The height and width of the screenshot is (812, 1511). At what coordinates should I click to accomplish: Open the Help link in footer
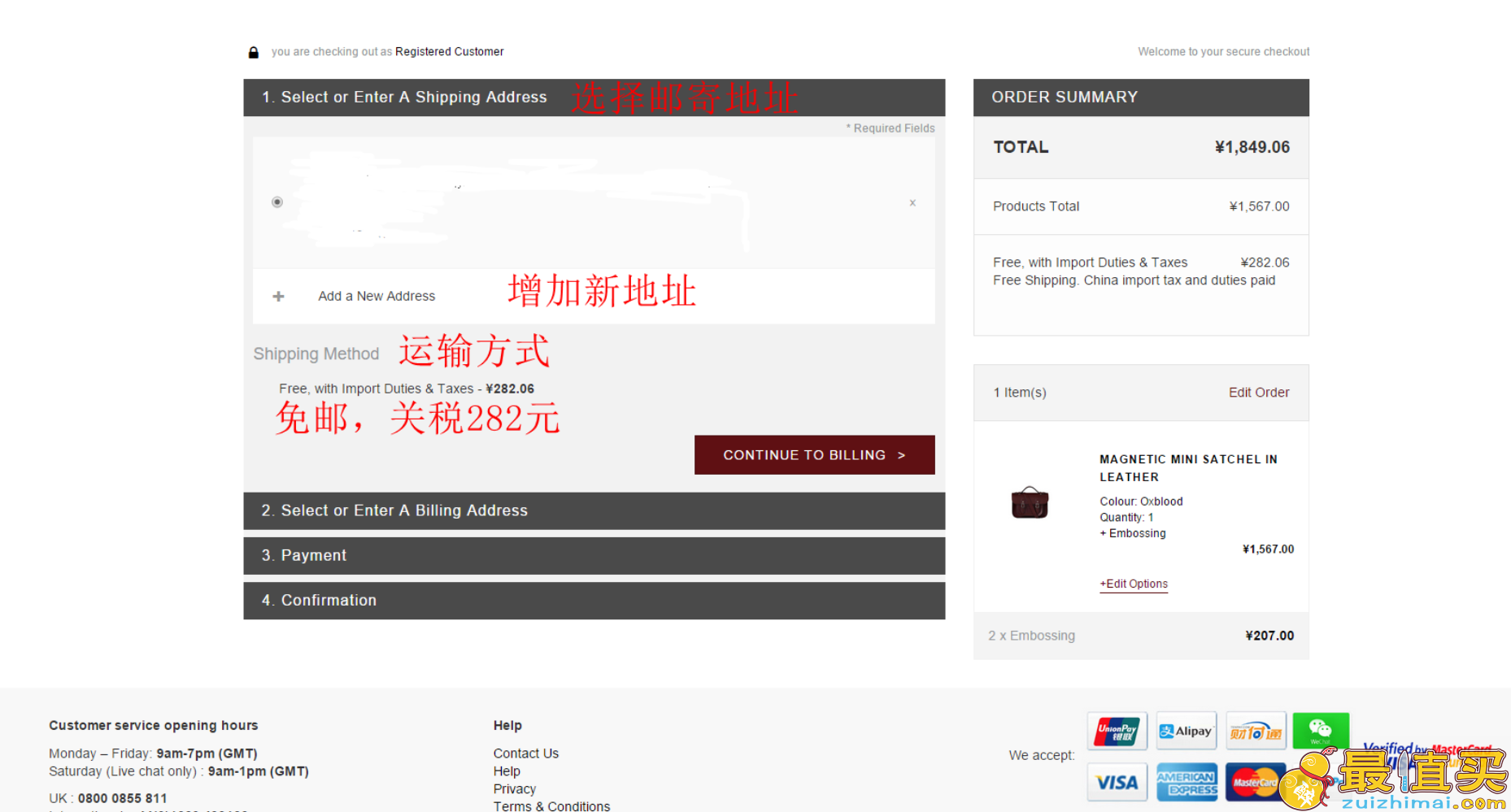pos(507,771)
